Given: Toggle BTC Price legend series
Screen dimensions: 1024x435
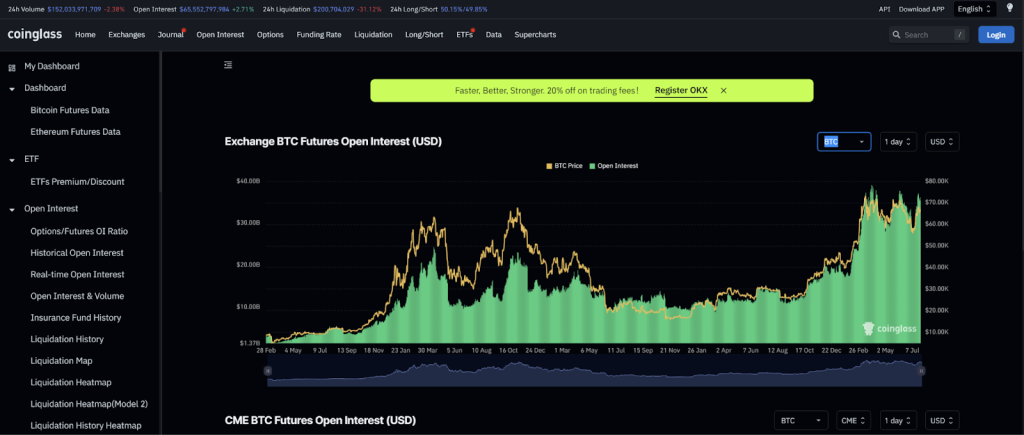Looking at the screenshot, I should [566, 166].
